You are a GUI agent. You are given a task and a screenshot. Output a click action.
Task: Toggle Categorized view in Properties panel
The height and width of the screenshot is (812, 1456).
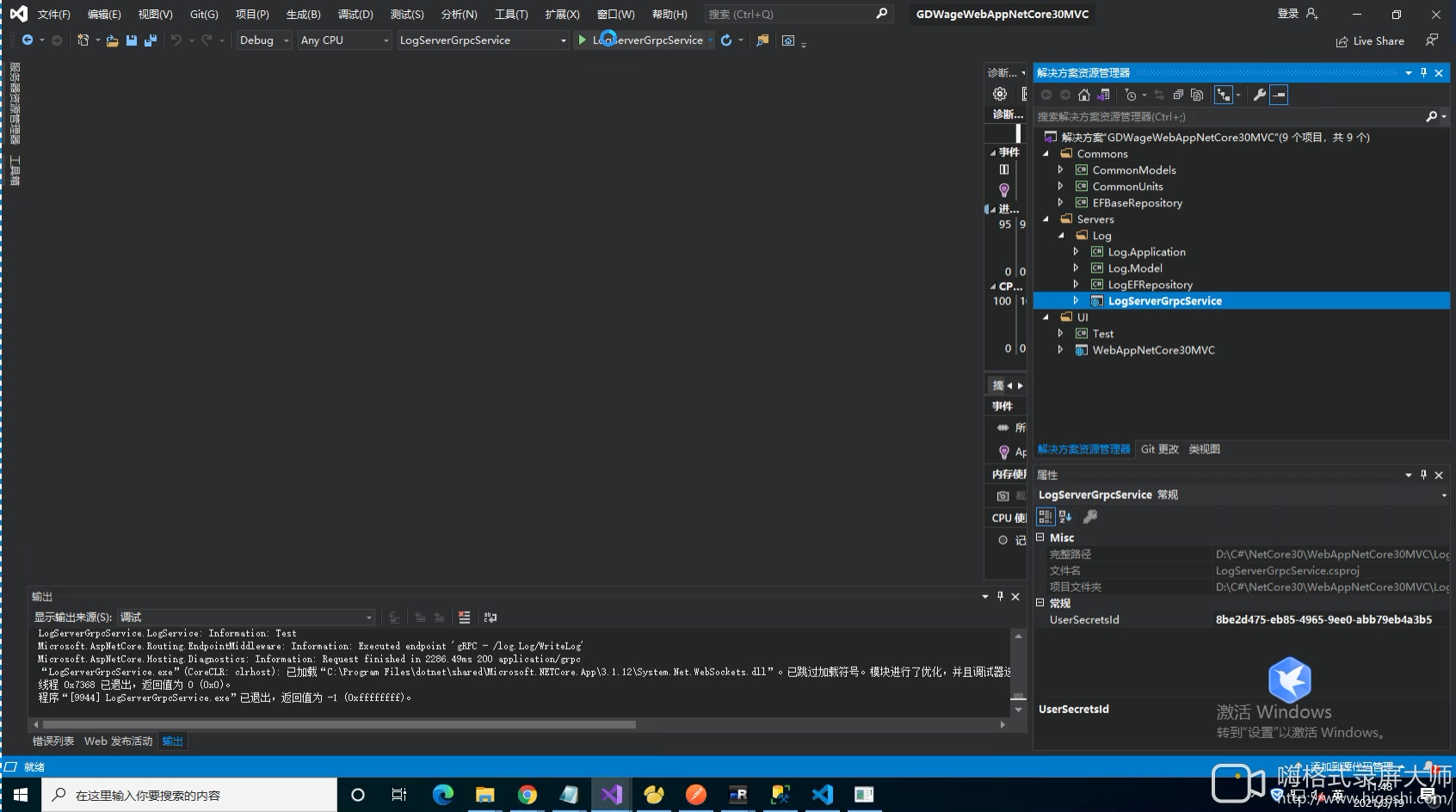click(1046, 517)
